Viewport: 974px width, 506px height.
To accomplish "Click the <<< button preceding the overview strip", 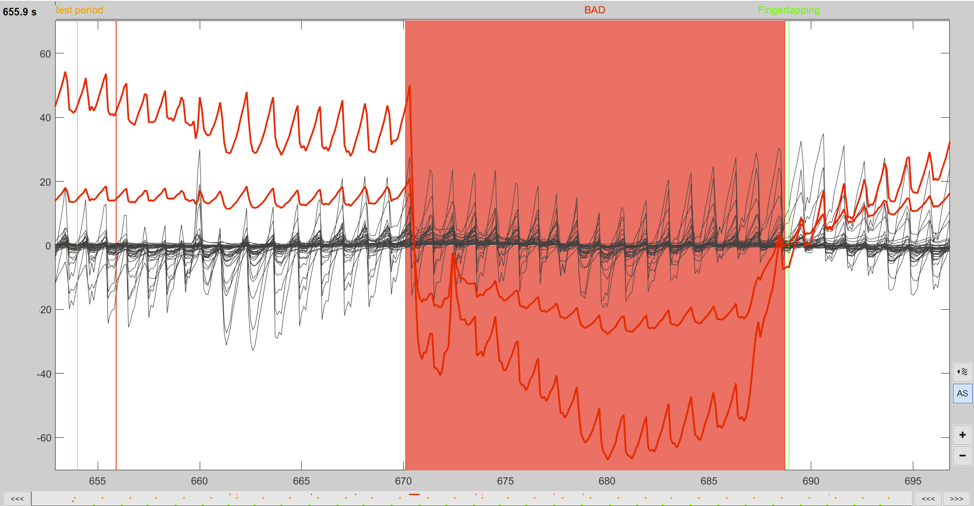I will coord(17,499).
